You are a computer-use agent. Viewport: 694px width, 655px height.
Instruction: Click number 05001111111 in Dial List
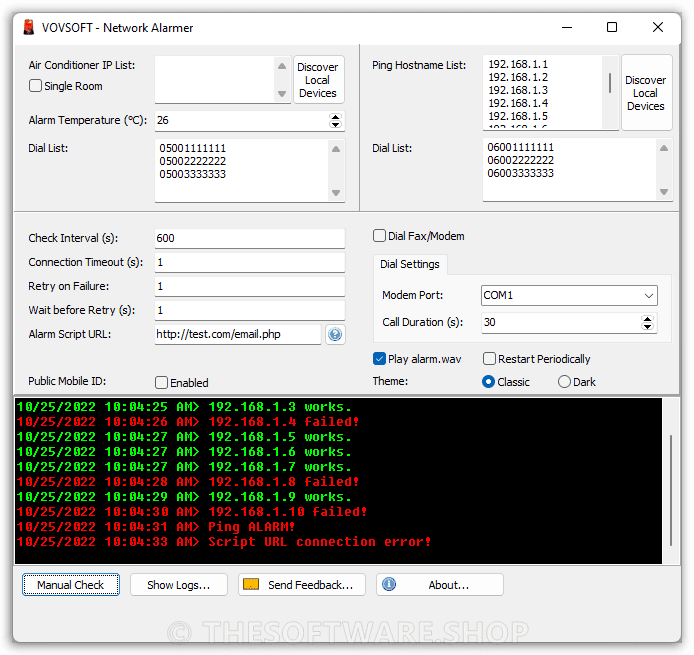pyautogui.click(x=193, y=148)
